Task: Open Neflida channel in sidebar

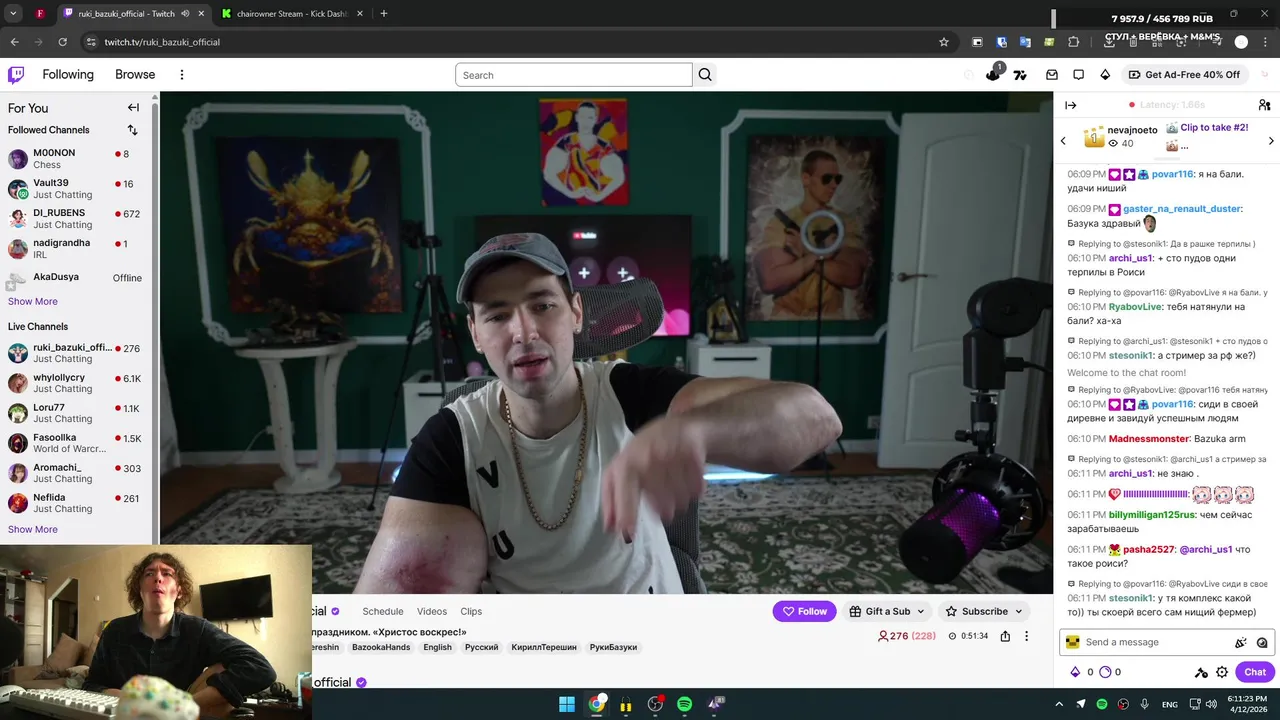Action: 76,503
